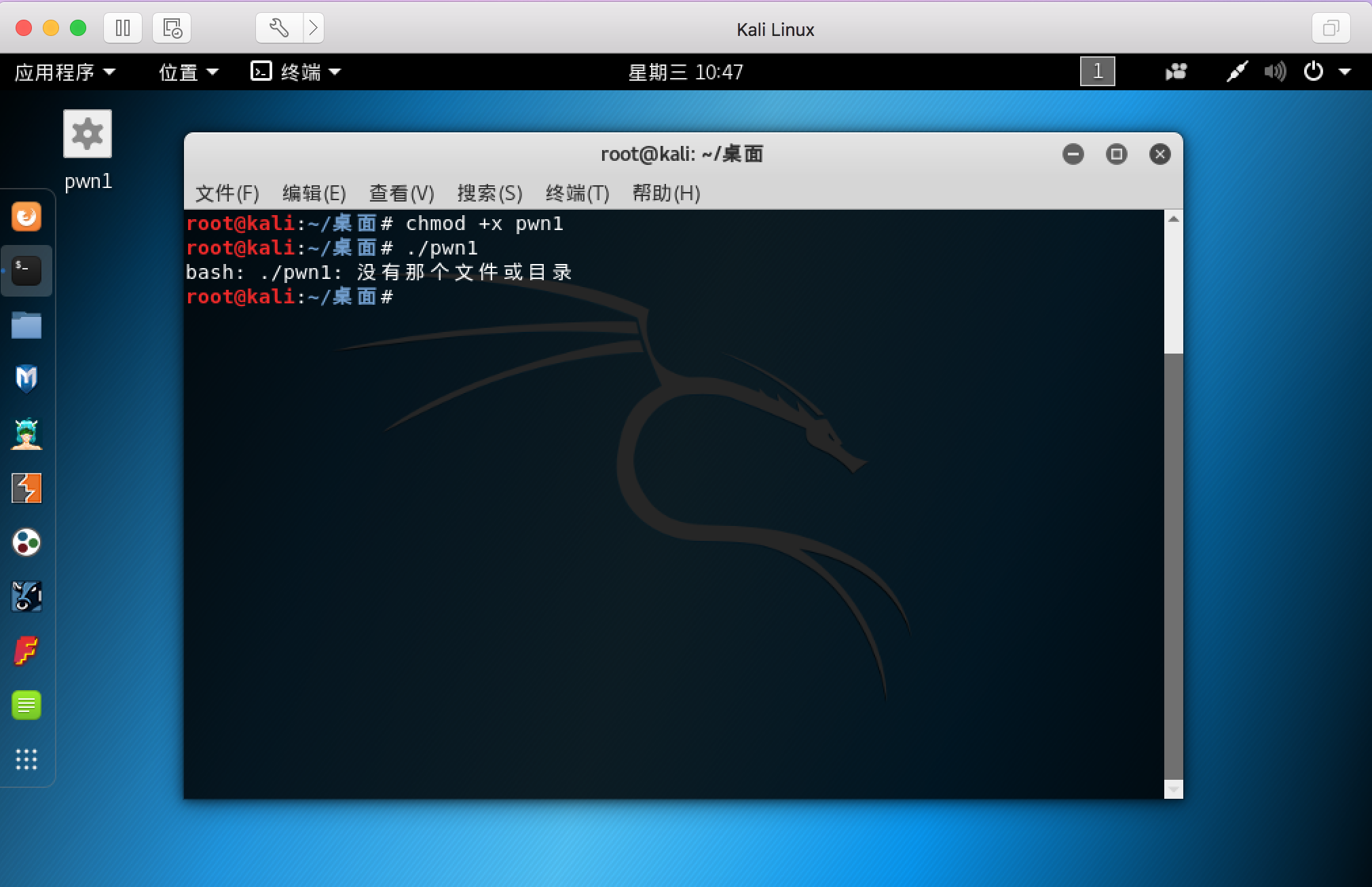Open the 编辑(E) menu in terminal
This screenshot has width=1372, height=887.
coord(314,193)
